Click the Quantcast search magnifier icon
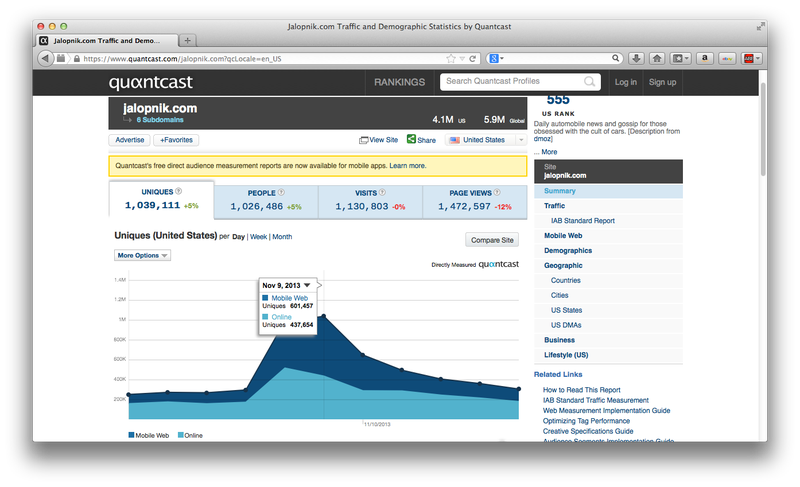Screen dimensions: 800x487 point(589,82)
